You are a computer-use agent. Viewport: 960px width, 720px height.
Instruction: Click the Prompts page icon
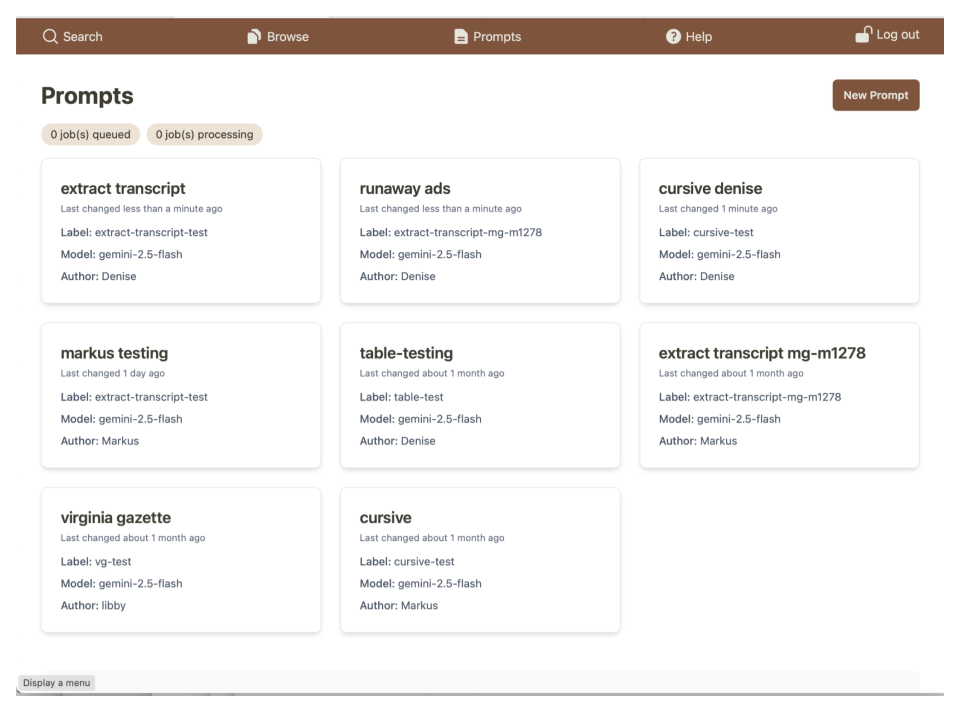[461, 36]
